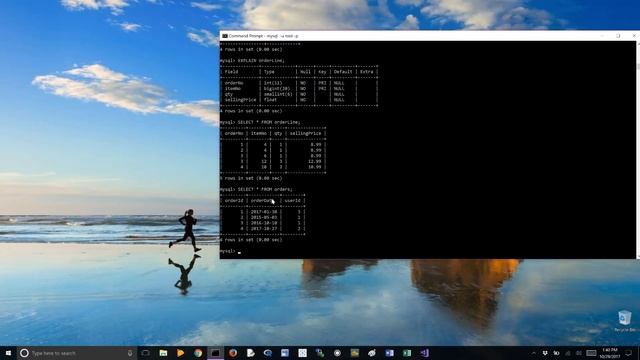Open the volume tray icon

coord(579,353)
